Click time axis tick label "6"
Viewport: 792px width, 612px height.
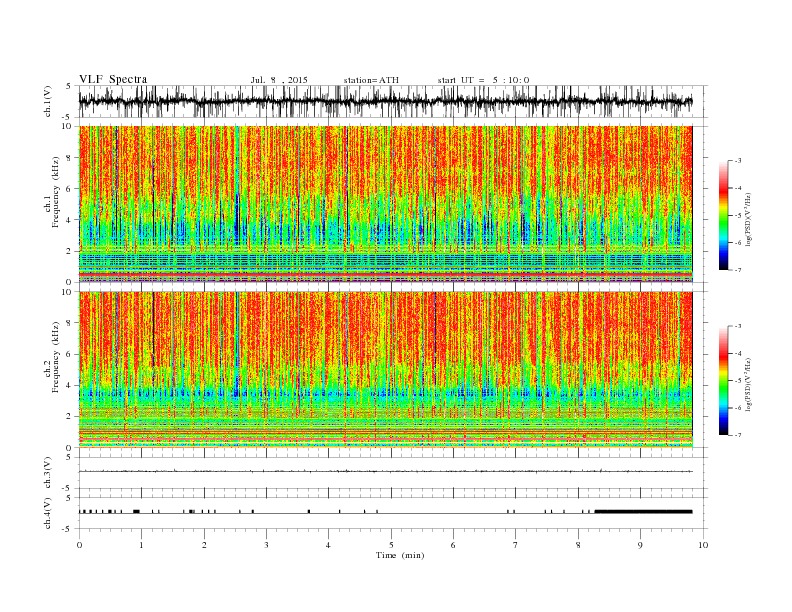click(453, 545)
